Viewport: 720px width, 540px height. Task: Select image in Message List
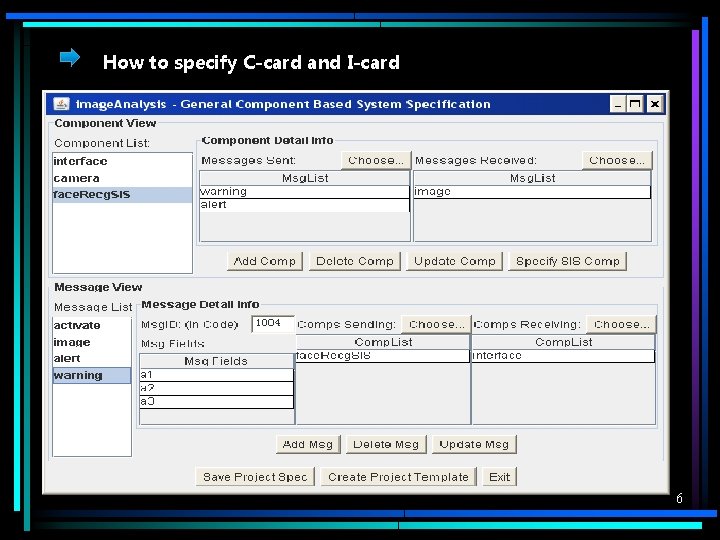point(92,343)
